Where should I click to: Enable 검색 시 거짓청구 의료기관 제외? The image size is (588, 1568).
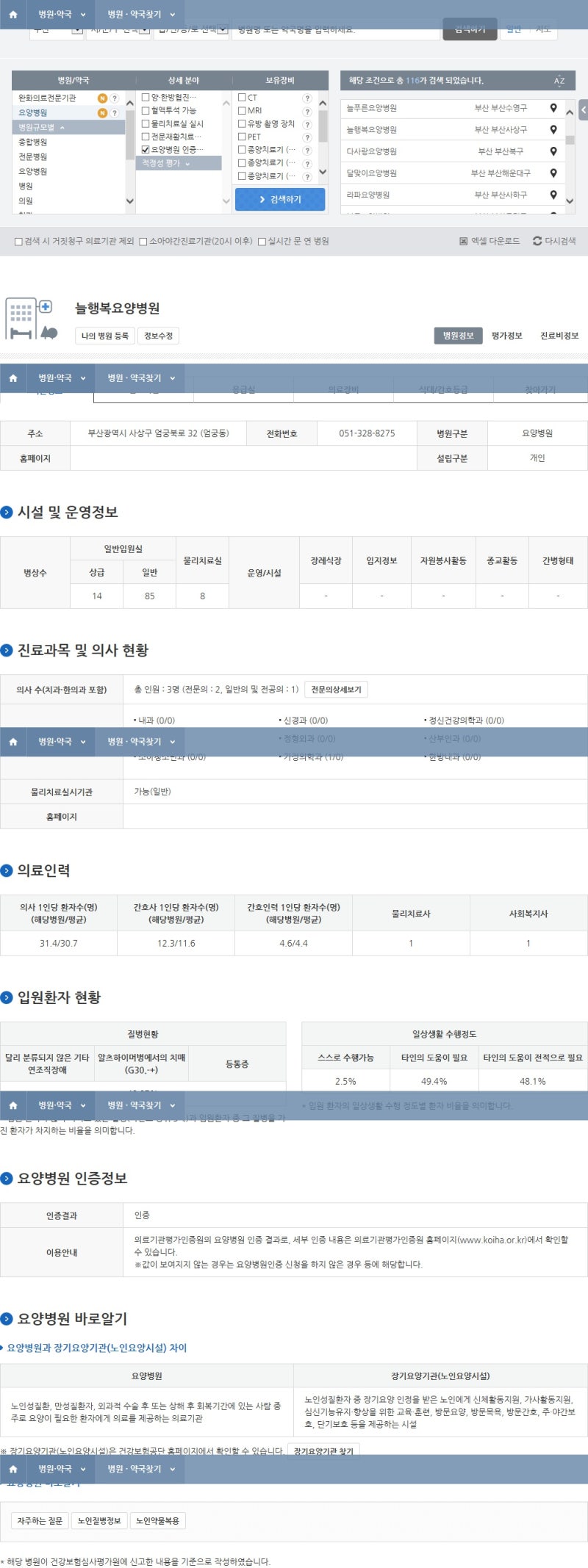coord(18,242)
